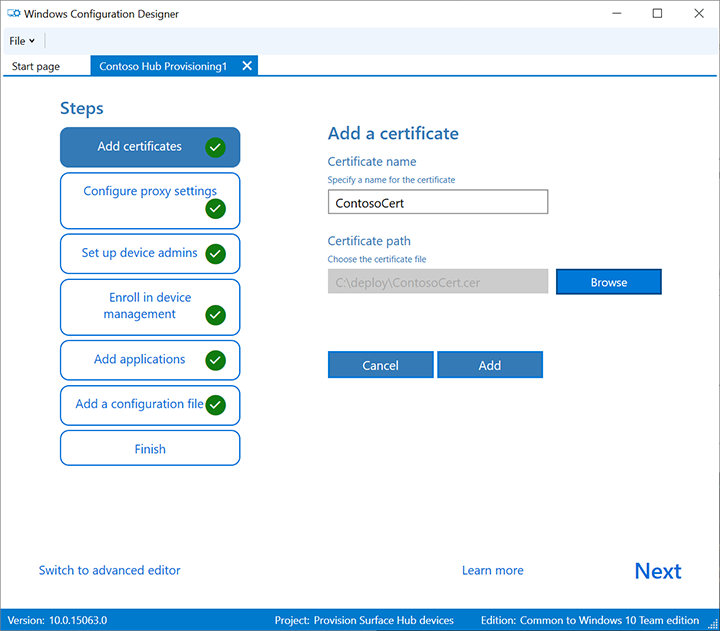720x631 pixels.
Task: Follow the Learn more link
Action: 492,570
